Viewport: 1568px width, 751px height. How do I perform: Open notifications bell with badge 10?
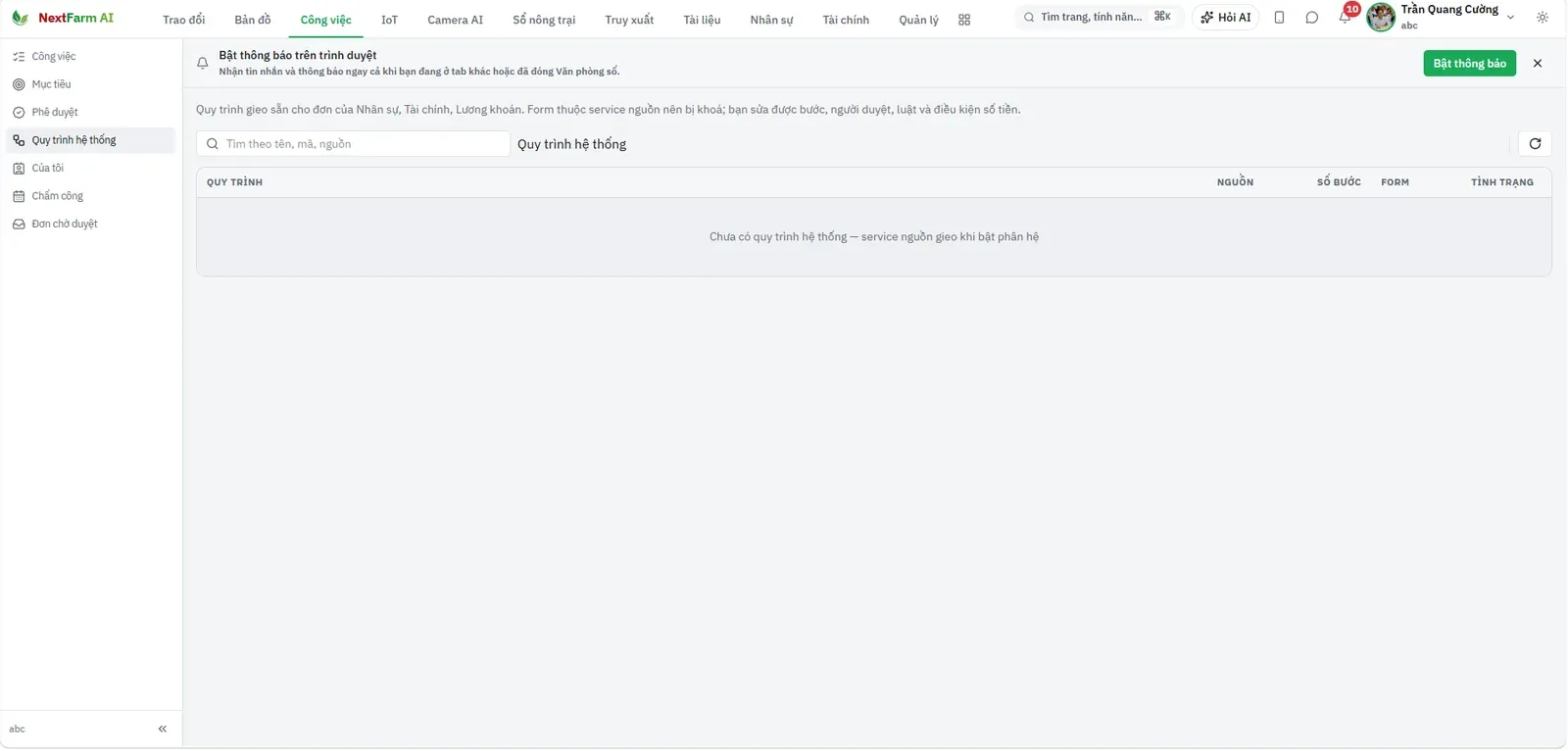pos(1346,17)
